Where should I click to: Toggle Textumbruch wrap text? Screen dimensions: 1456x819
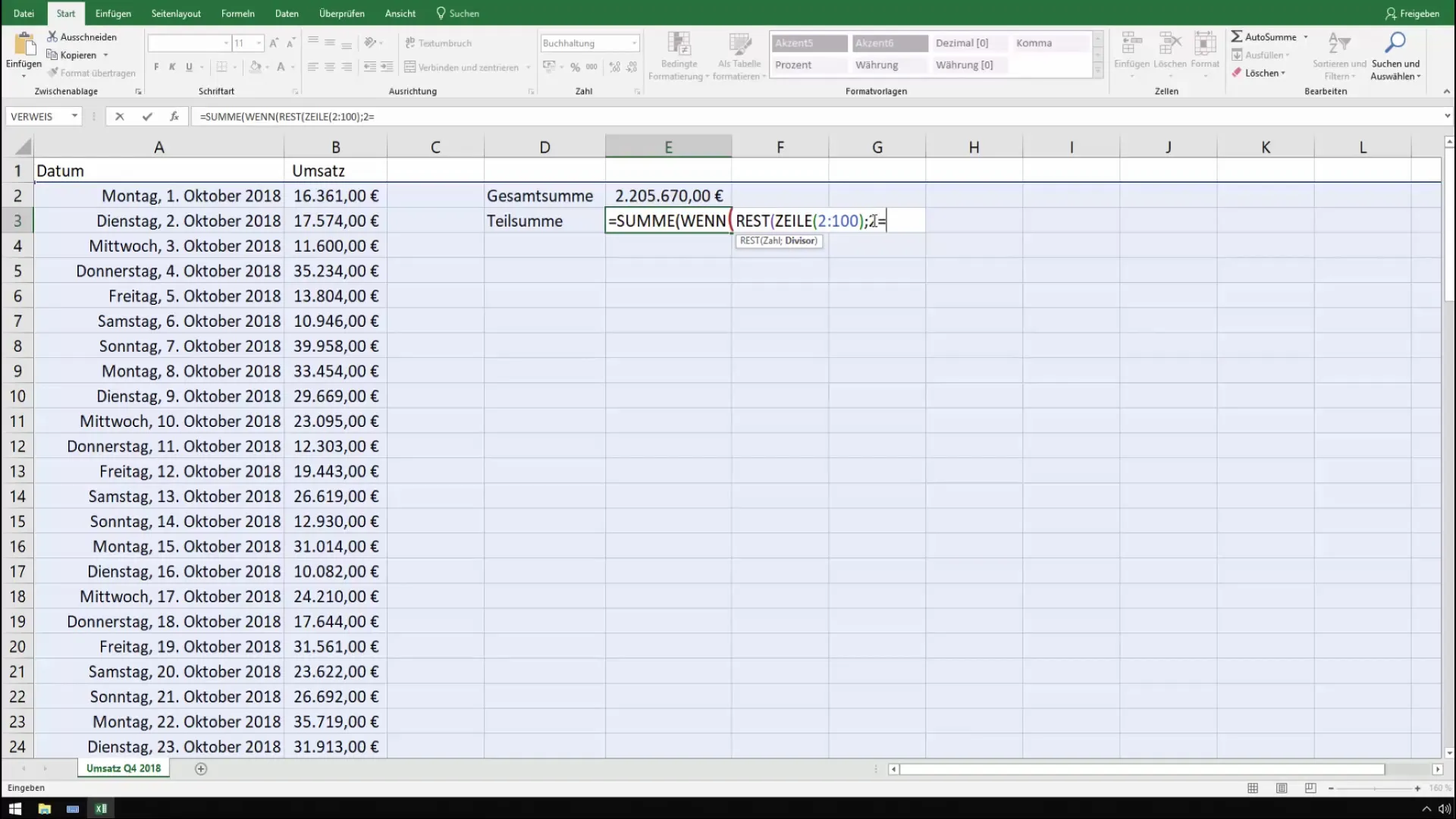pyautogui.click(x=438, y=43)
